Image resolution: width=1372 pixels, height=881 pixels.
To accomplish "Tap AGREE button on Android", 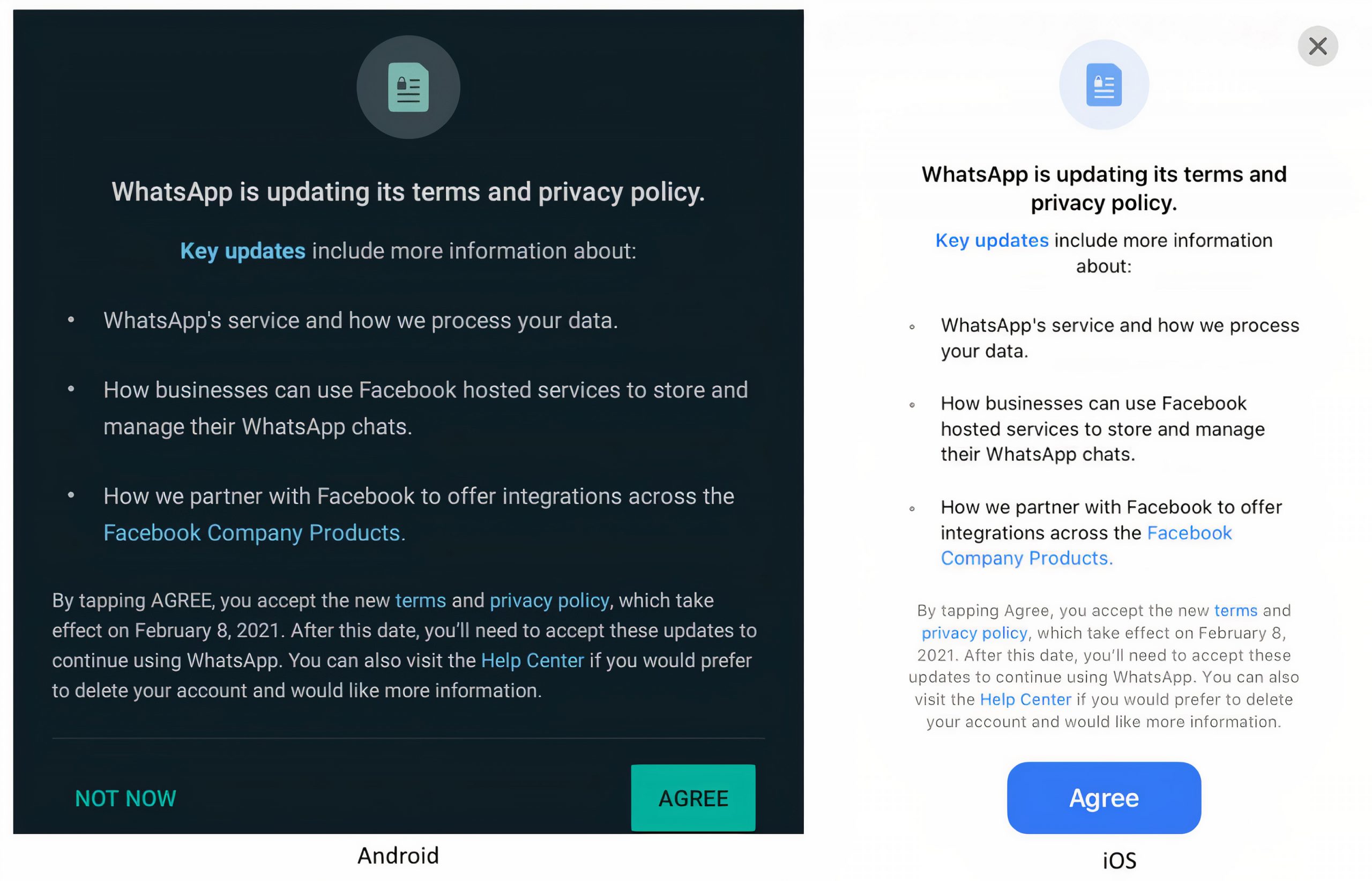I will [693, 796].
